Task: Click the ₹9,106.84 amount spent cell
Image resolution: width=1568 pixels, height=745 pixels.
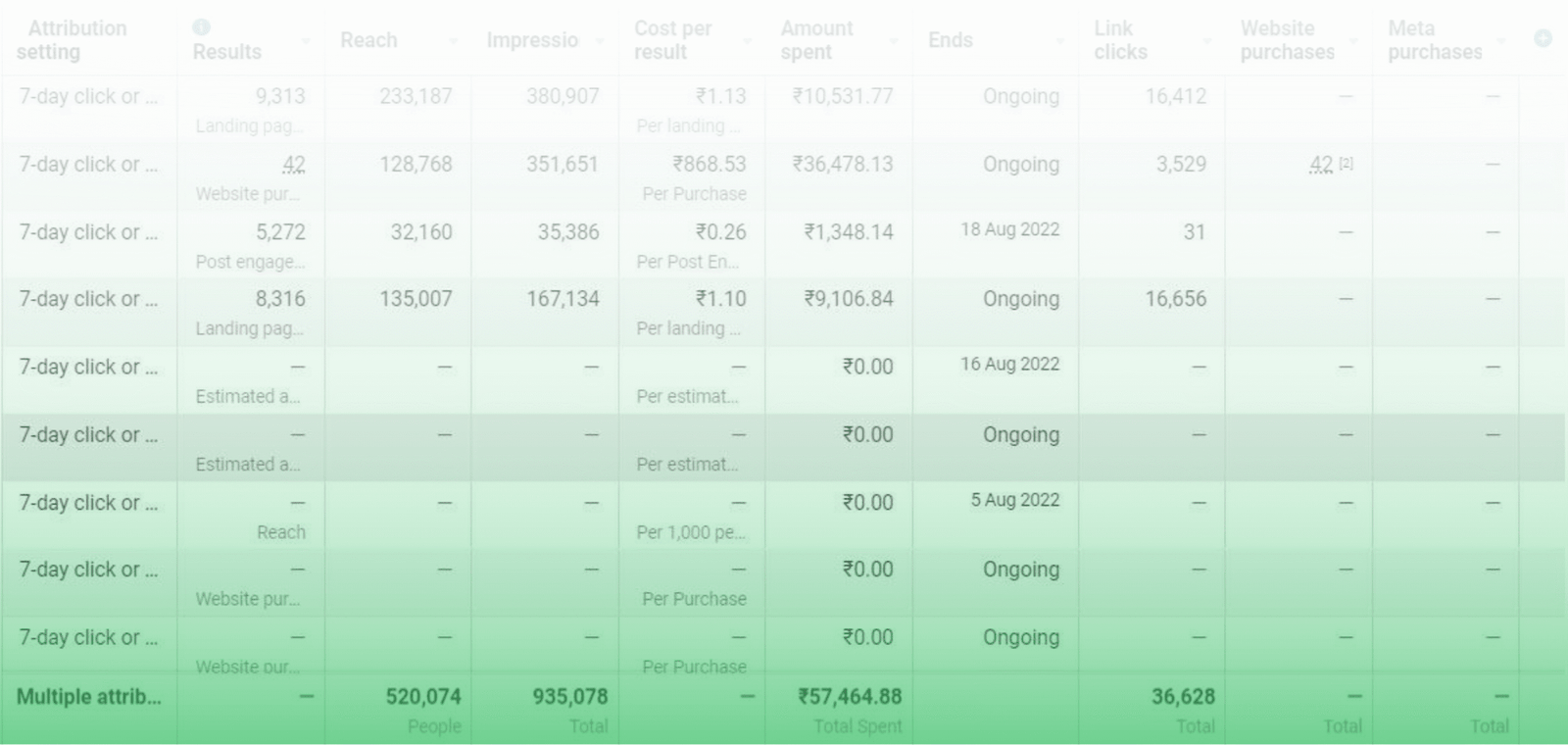Action: coord(848,299)
